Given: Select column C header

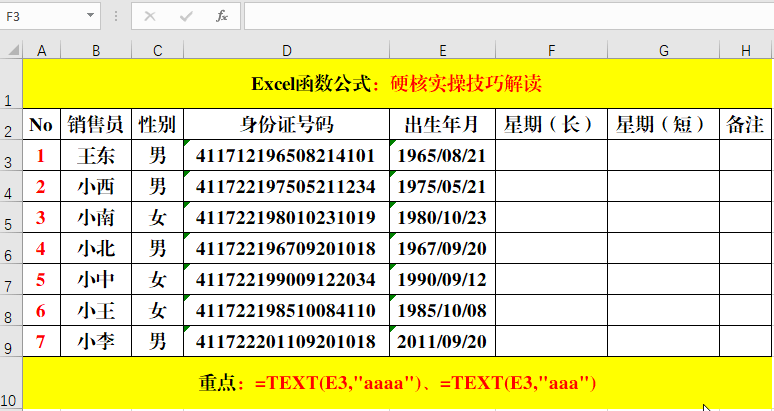Looking at the screenshot, I should (x=157, y=50).
